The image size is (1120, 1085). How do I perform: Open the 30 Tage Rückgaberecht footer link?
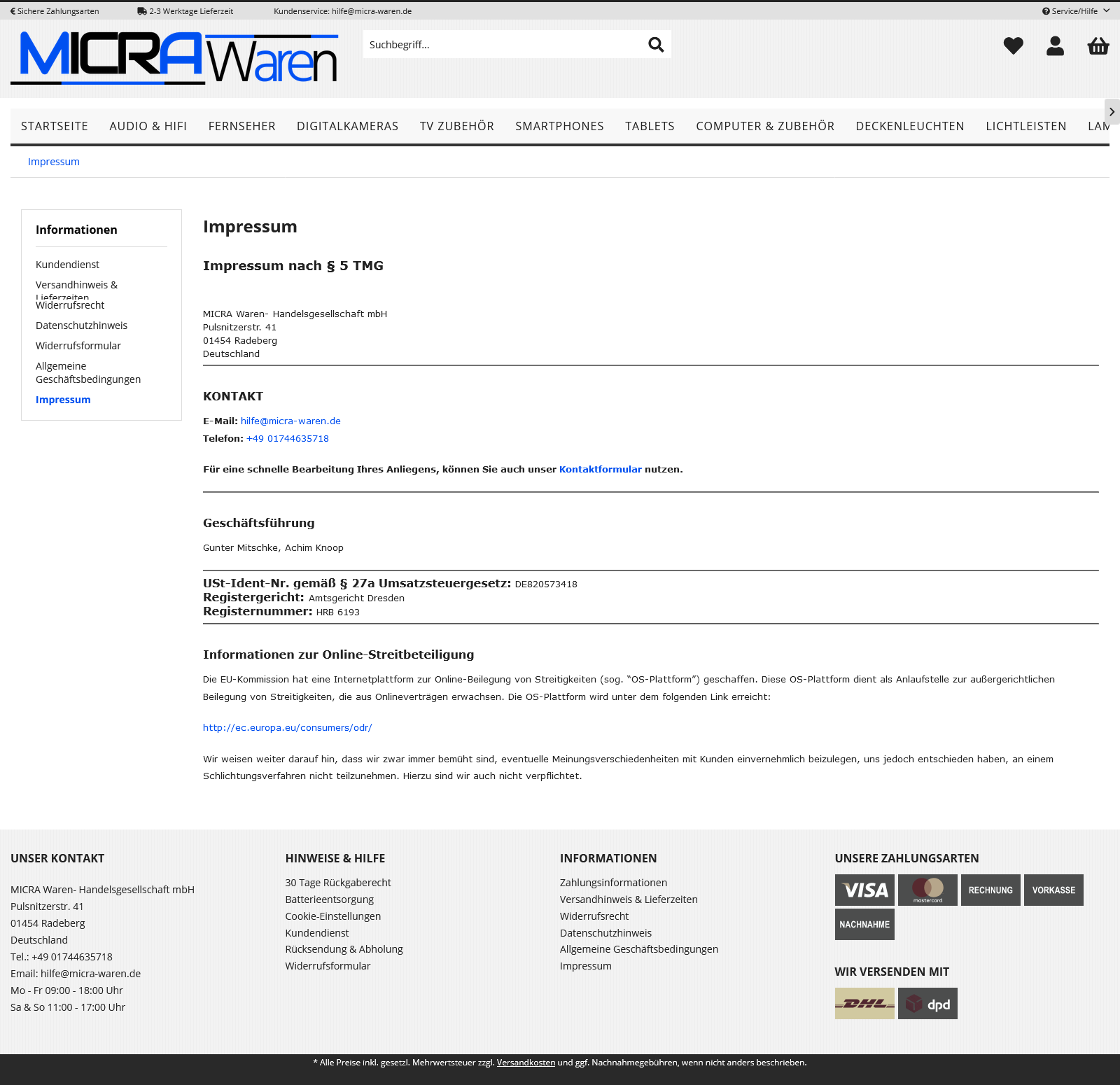(338, 883)
